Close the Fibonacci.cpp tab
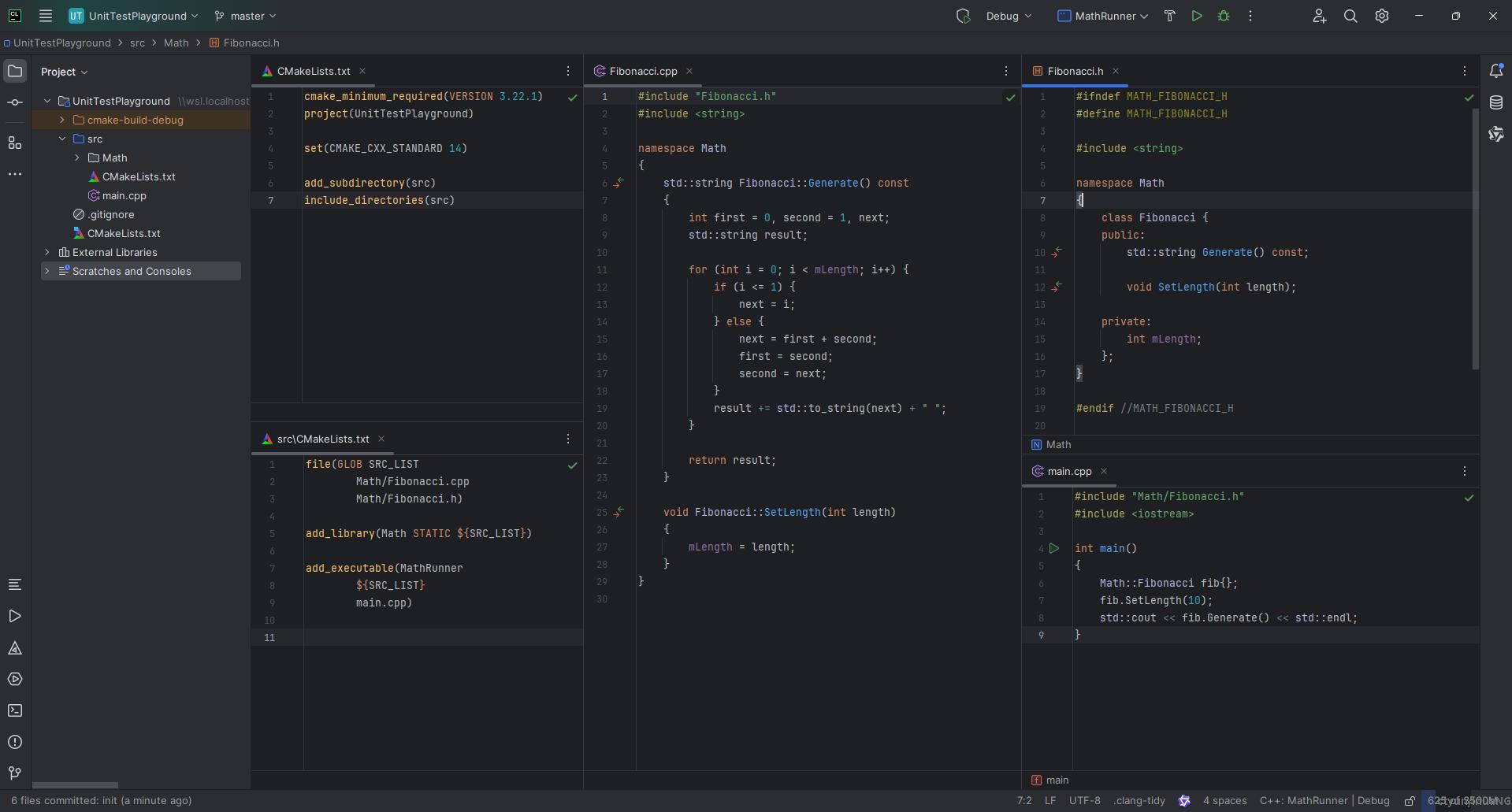Screen dimensions: 1512x812 coord(689,71)
